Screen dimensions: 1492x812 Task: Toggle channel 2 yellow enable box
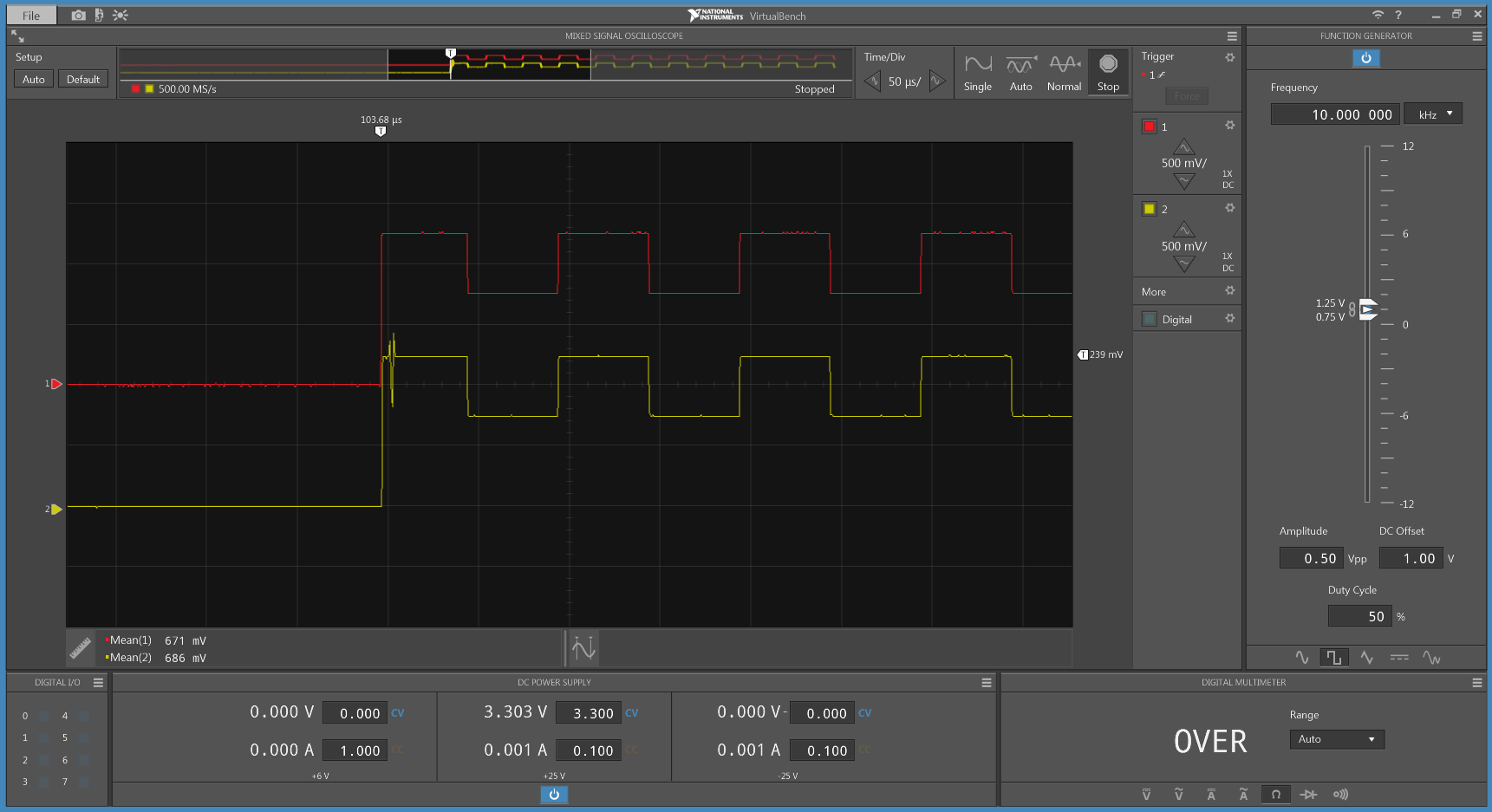1150,209
